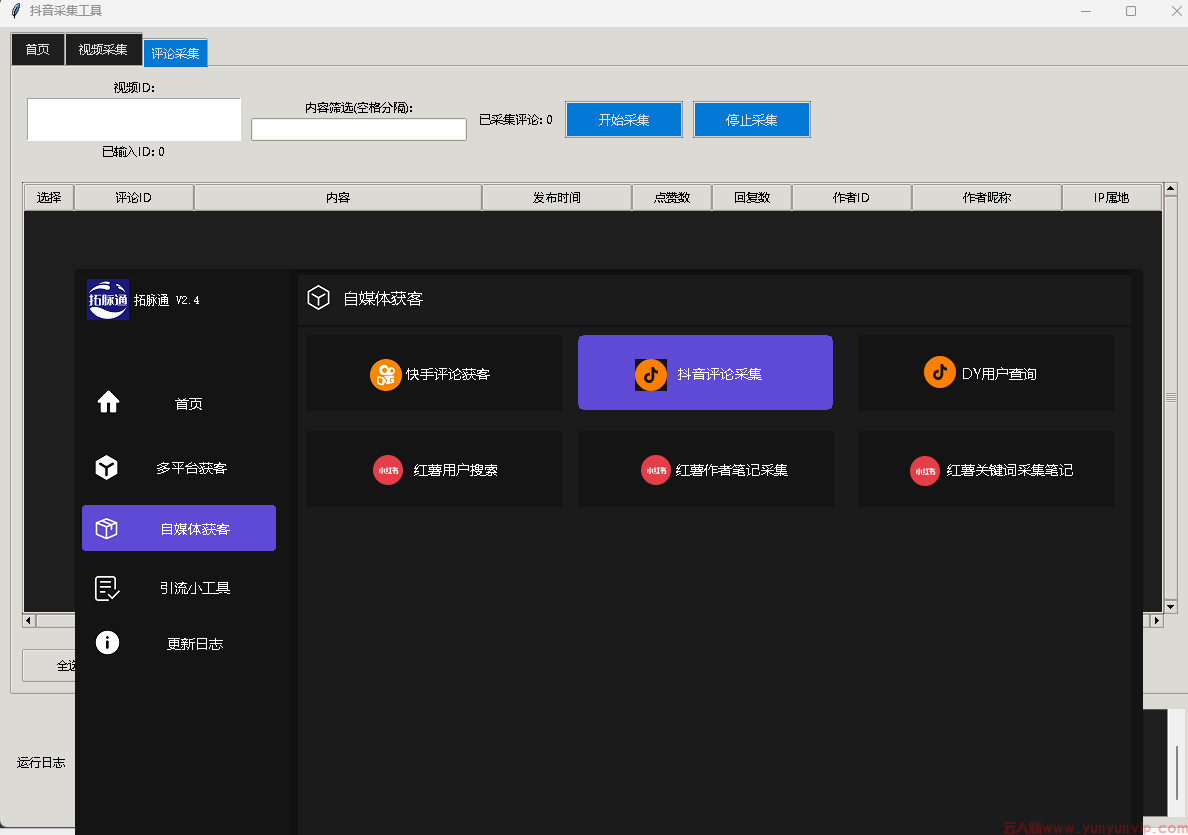Screen dimensions: 1188x835
Task: Click the horizontal scrollbar right arrow
Action: click(x=1156, y=621)
